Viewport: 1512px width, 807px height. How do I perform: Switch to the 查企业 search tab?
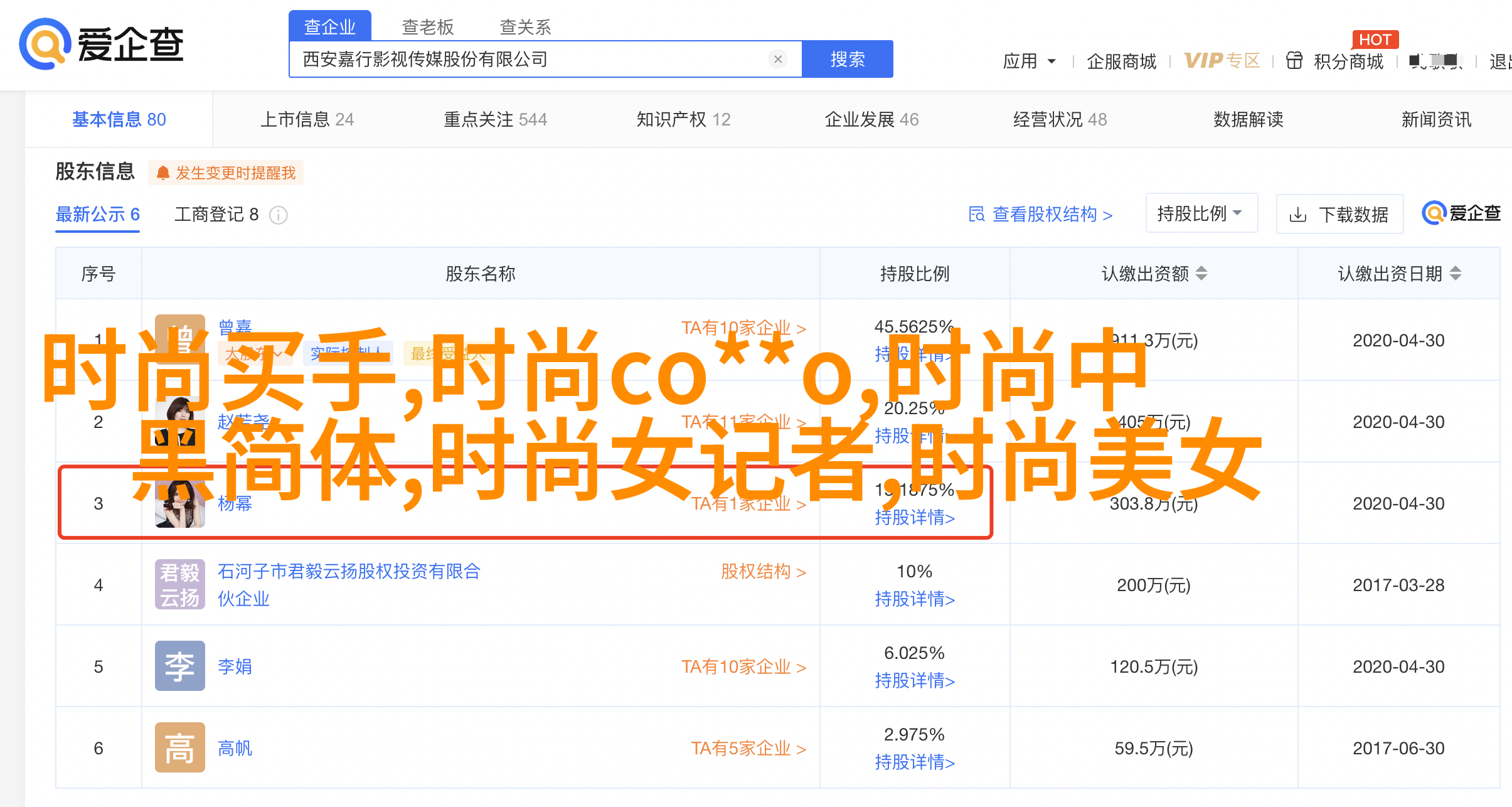point(330,26)
